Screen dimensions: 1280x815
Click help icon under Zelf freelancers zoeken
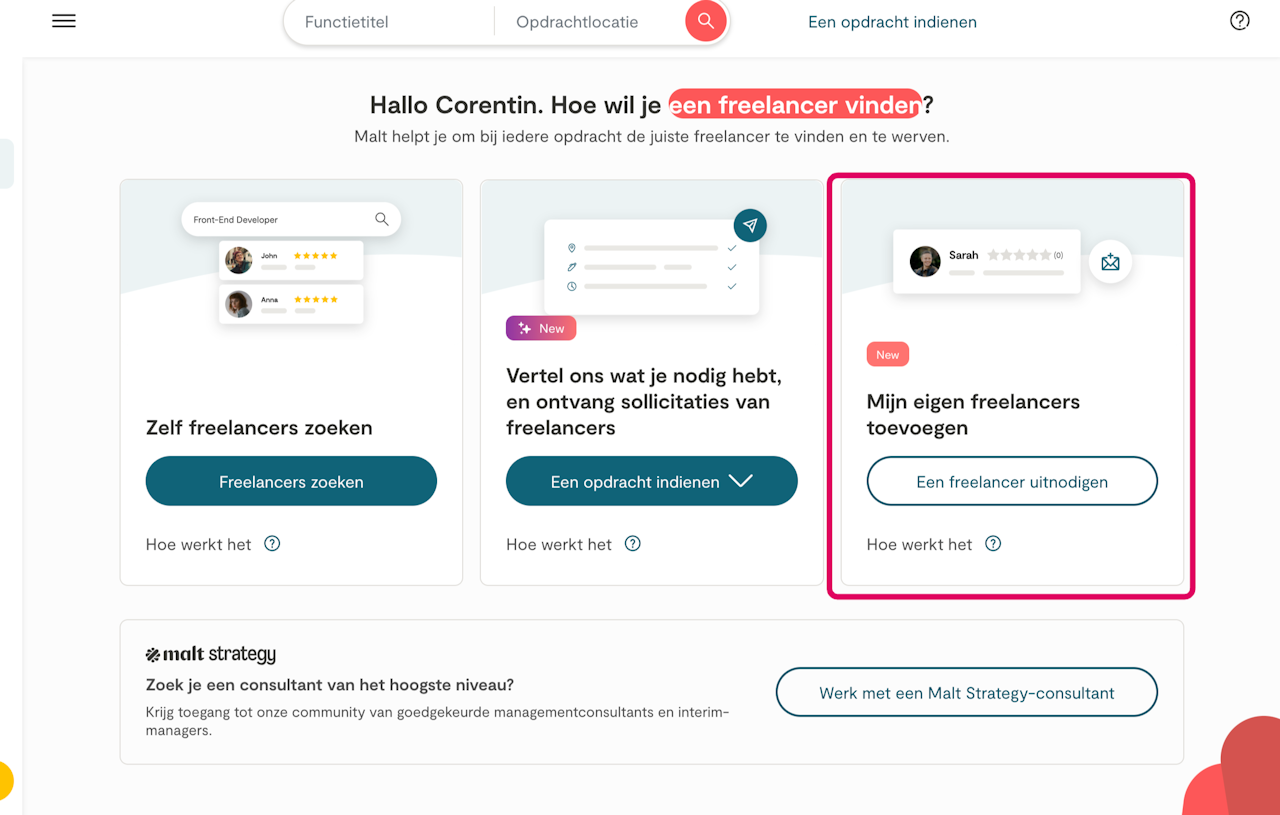coord(272,544)
